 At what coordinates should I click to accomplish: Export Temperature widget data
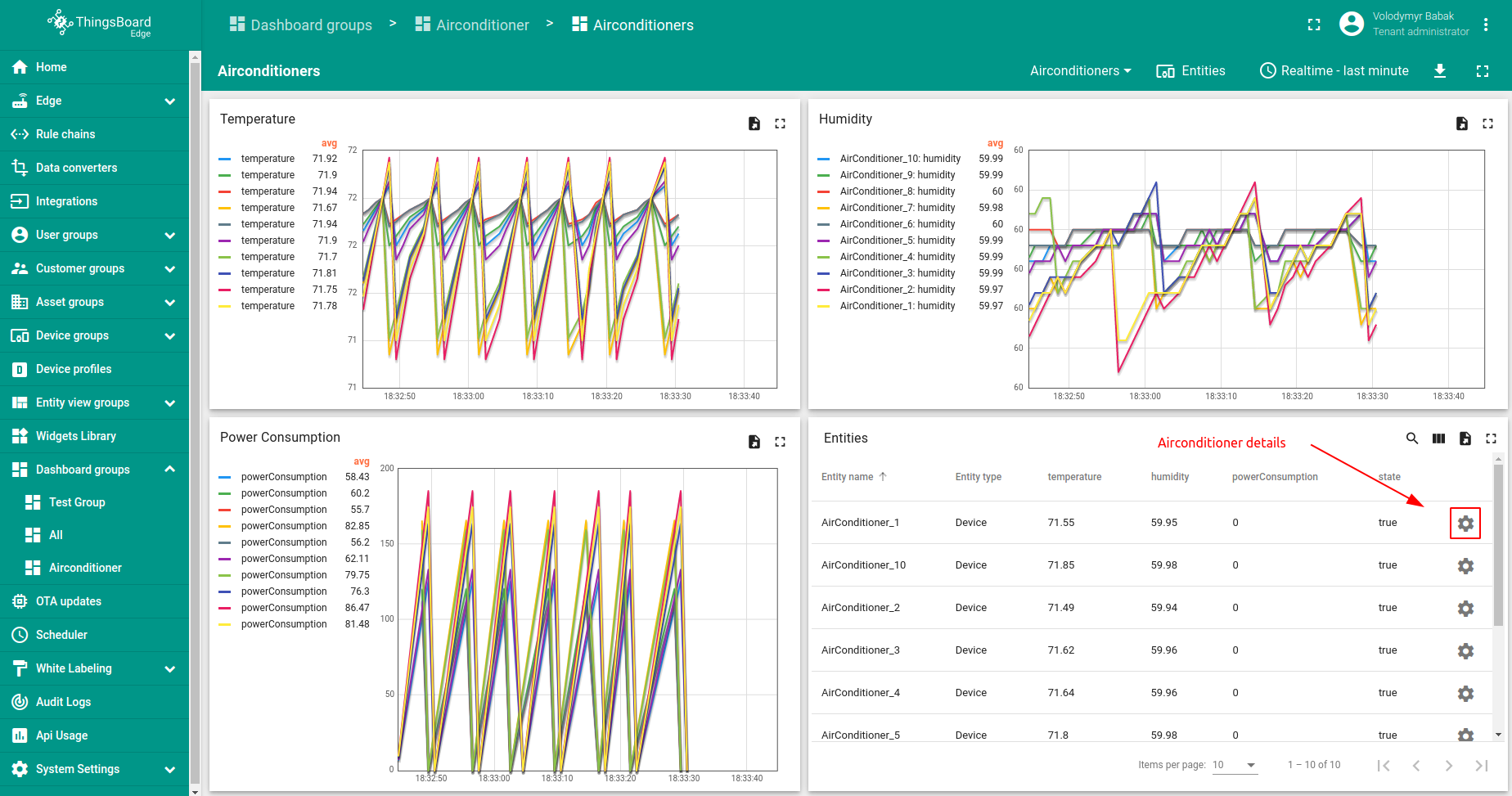pyautogui.click(x=754, y=124)
